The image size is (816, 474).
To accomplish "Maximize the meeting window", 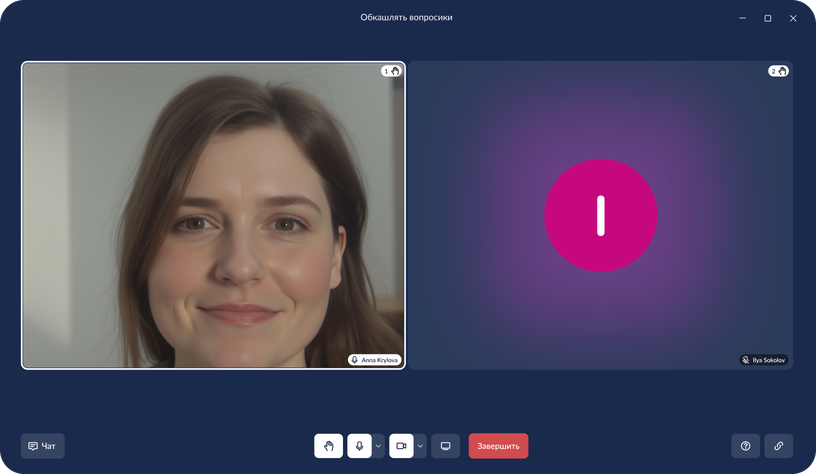I will click(x=768, y=18).
